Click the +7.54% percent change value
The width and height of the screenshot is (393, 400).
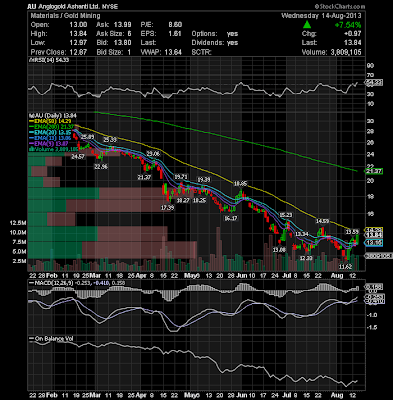tap(348, 25)
